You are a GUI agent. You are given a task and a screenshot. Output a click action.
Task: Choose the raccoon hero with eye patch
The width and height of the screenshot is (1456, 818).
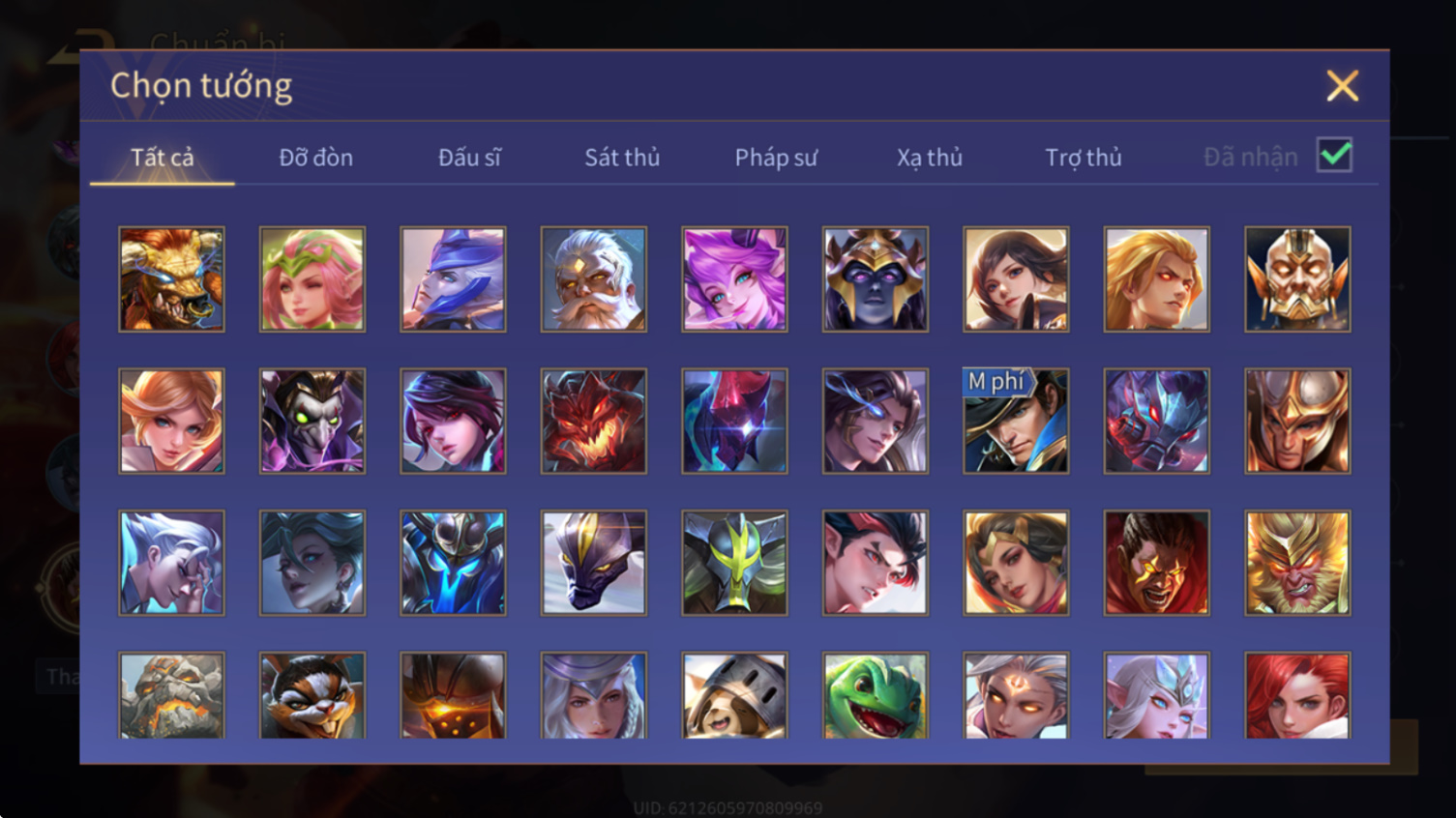(312, 695)
